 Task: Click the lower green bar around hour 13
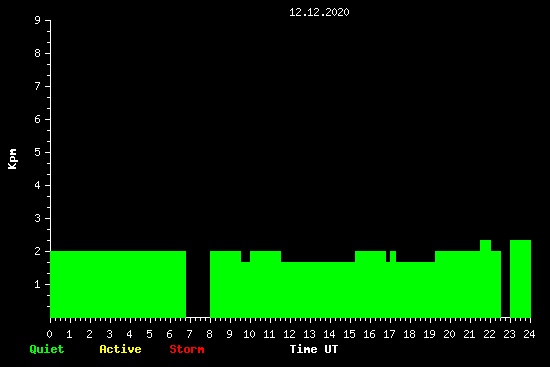coord(318,290)
